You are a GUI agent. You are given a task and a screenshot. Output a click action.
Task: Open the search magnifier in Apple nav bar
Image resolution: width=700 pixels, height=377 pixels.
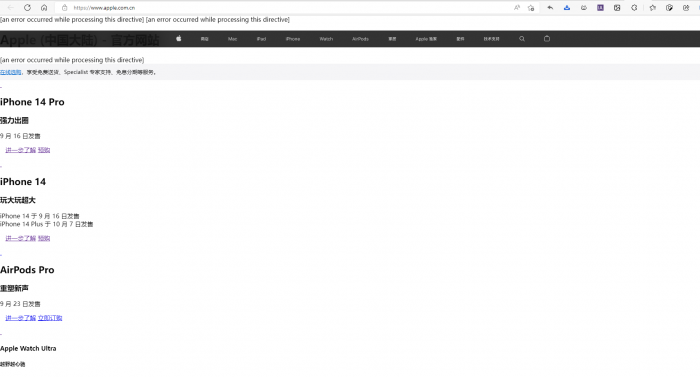[522, 39]
